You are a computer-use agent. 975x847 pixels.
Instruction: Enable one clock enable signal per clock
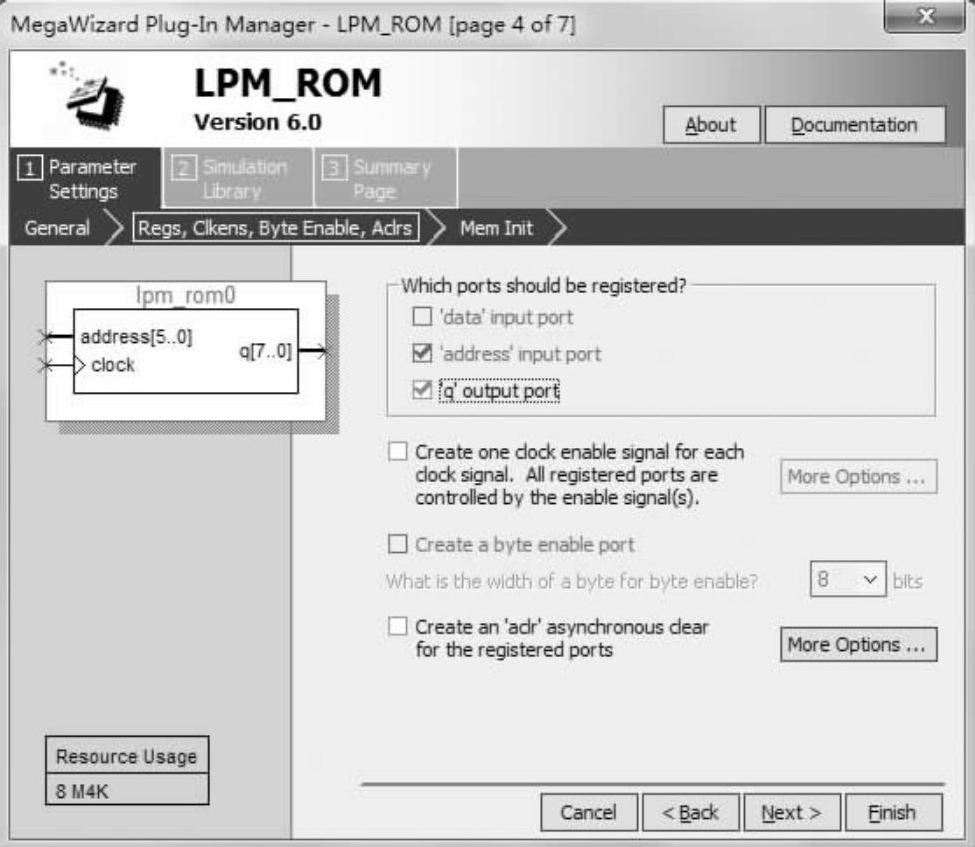(397, 451)
